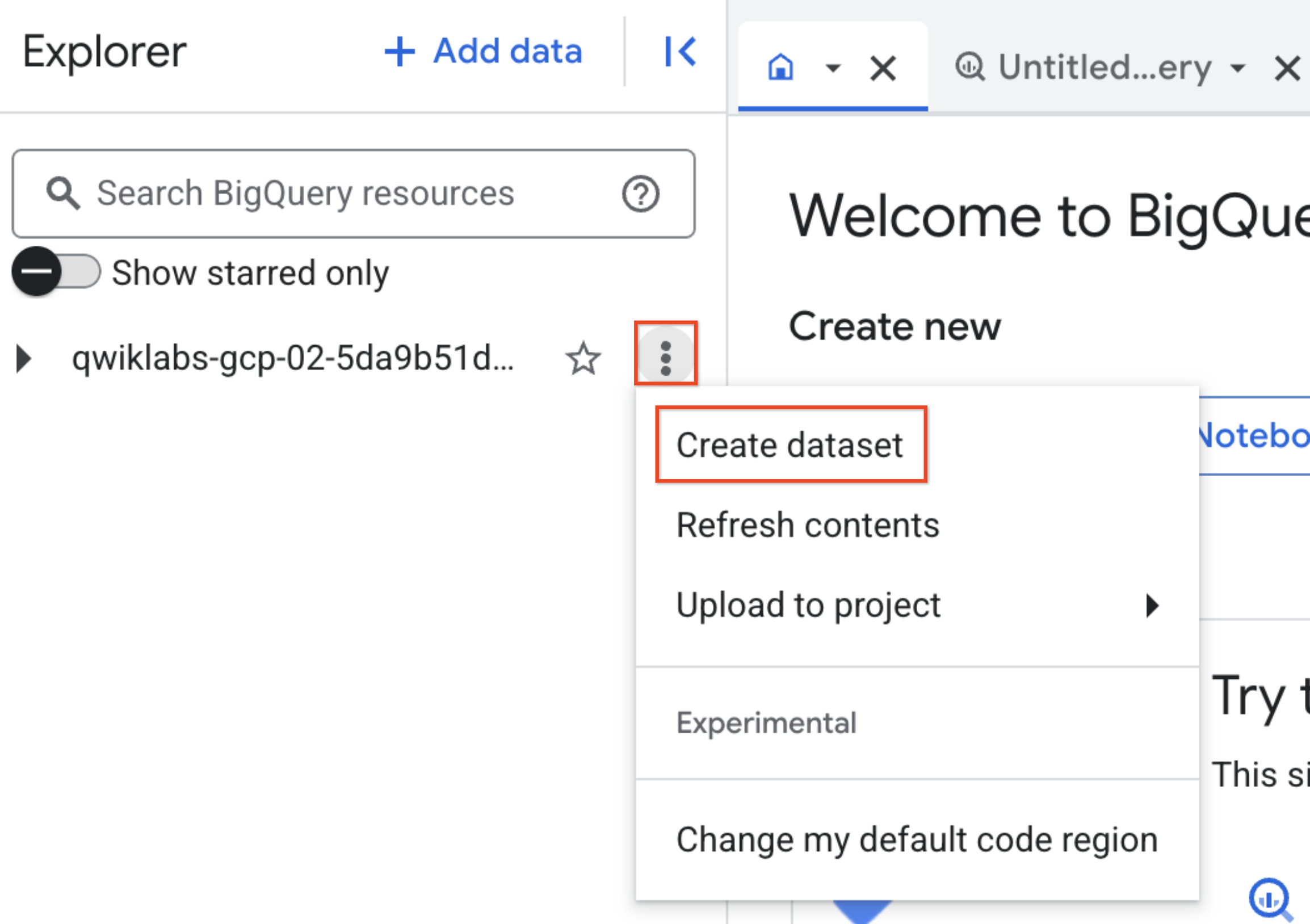Expand the qwiklabs-gcp-02 project tree
The image size is (1310, 924).
click(24, 359)
